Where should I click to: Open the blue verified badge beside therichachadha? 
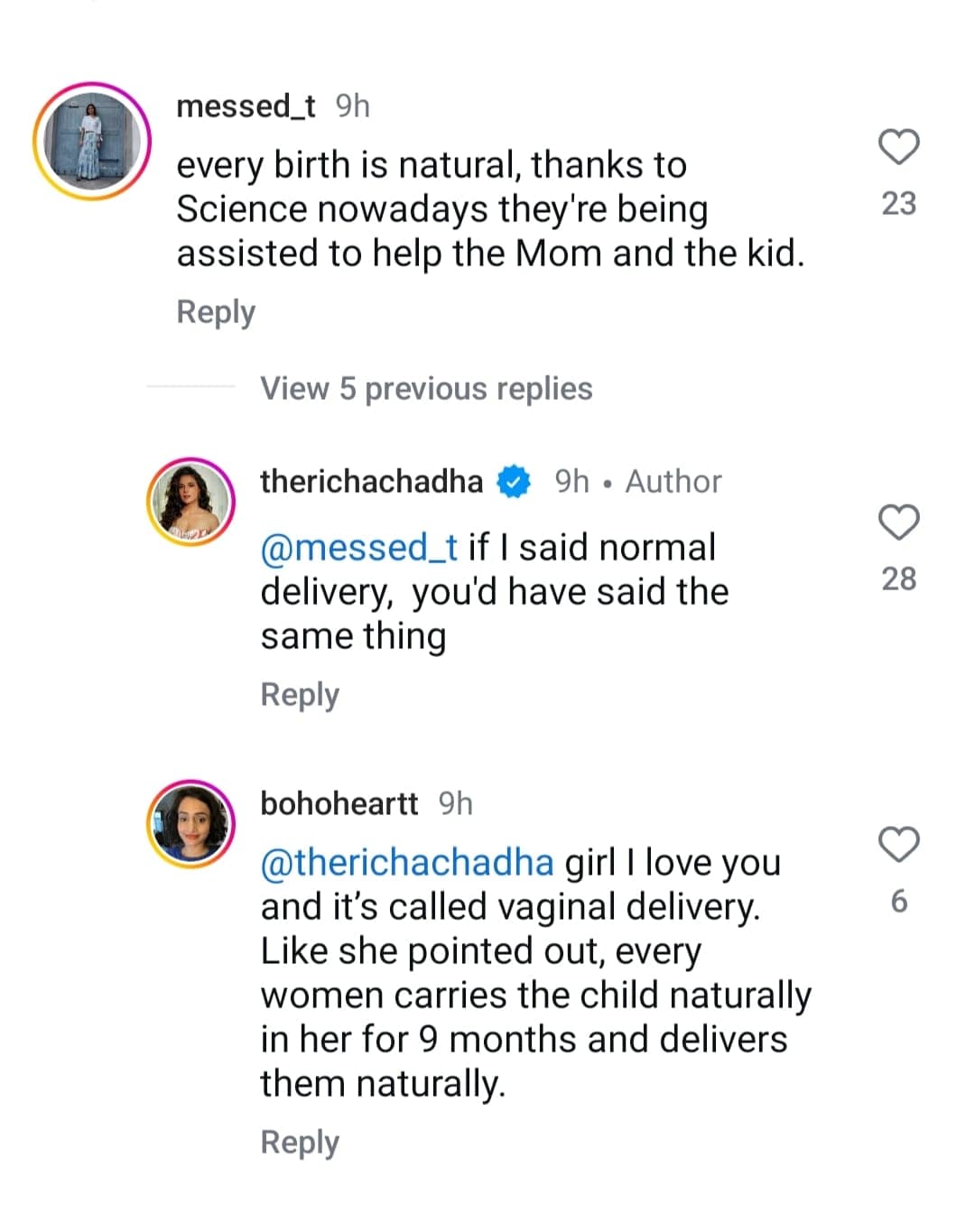coord(514,482)
